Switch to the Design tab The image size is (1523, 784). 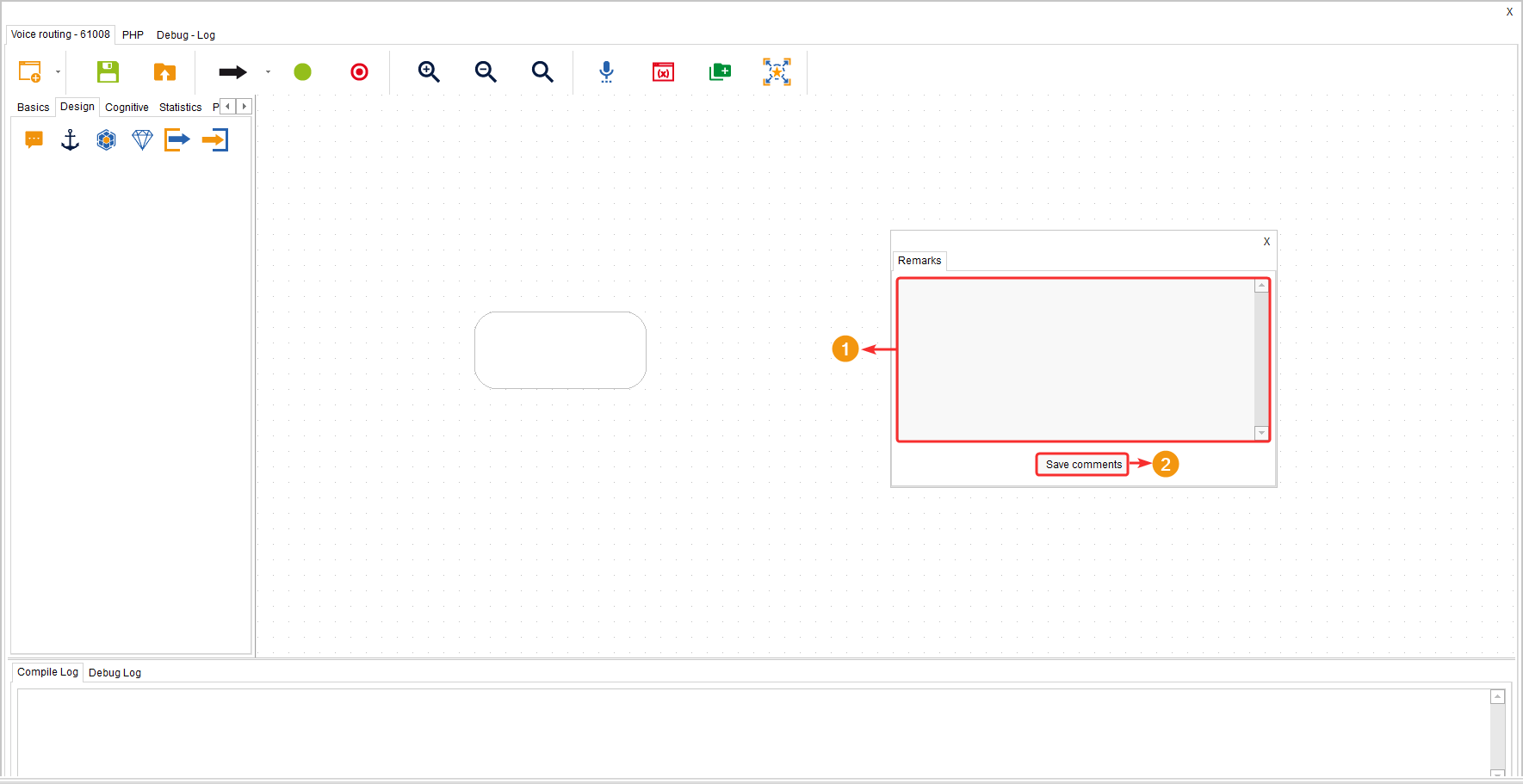pos(77,107)
